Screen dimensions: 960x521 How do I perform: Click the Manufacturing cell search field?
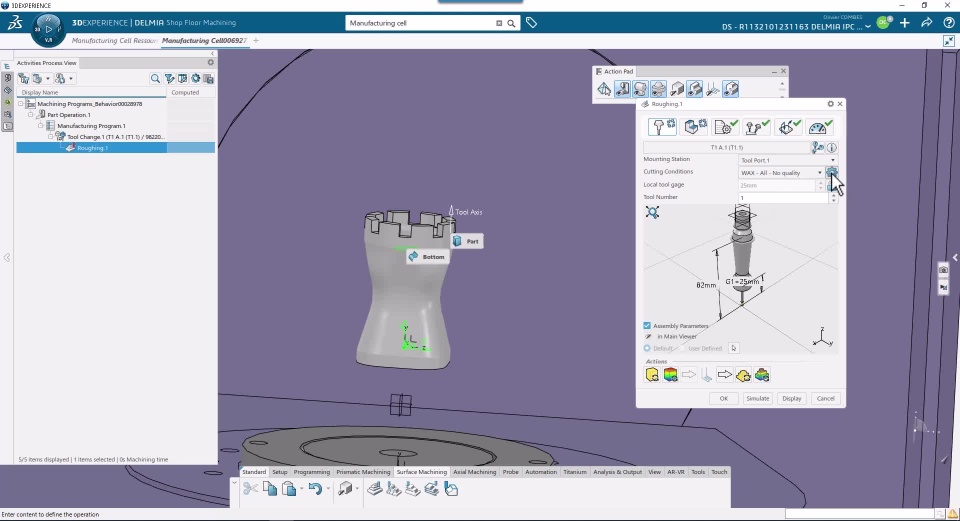coord(422,23)
